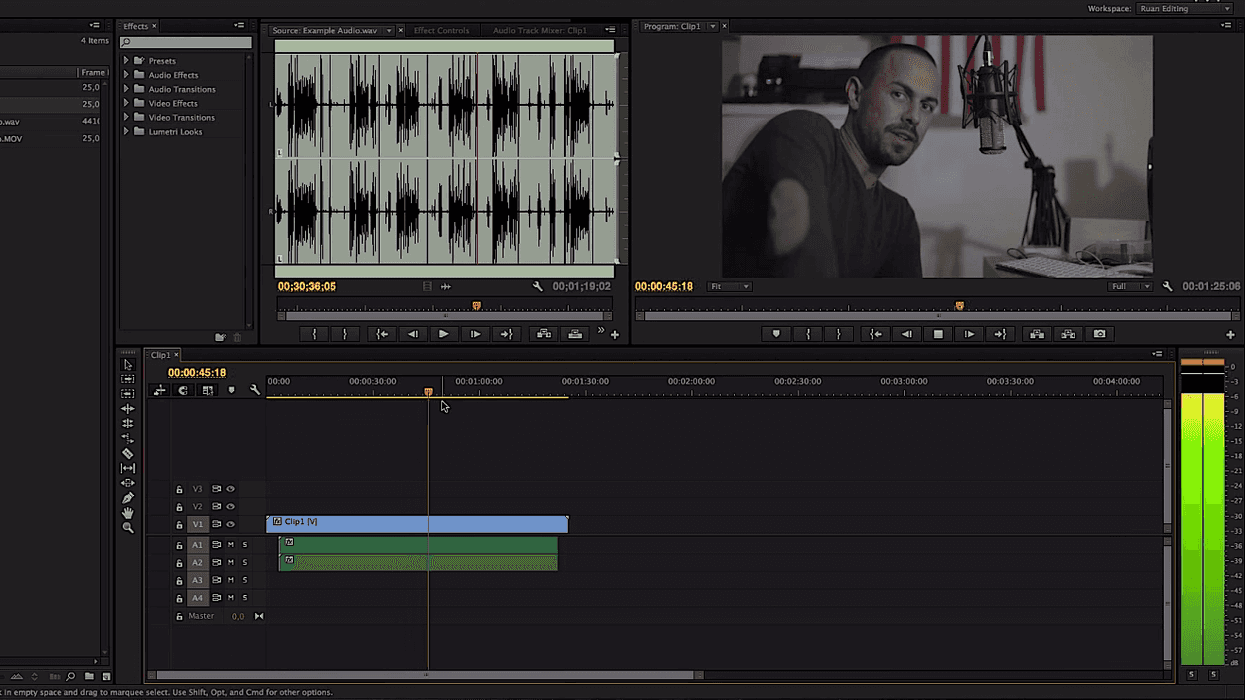Viewport: 1245px width, 700px height.
Task: Open Program monitor button editor plus
Action: 1230,335
